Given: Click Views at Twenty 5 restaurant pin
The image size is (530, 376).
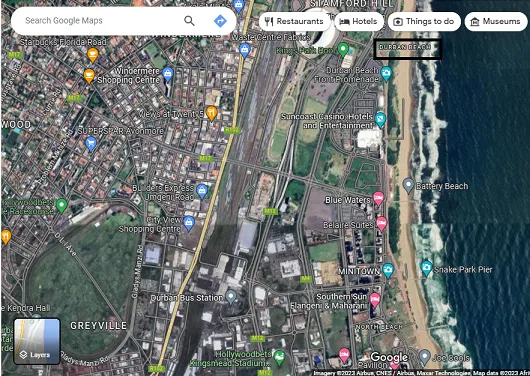Looking at the screenshot, I should [x=212, y=113].
